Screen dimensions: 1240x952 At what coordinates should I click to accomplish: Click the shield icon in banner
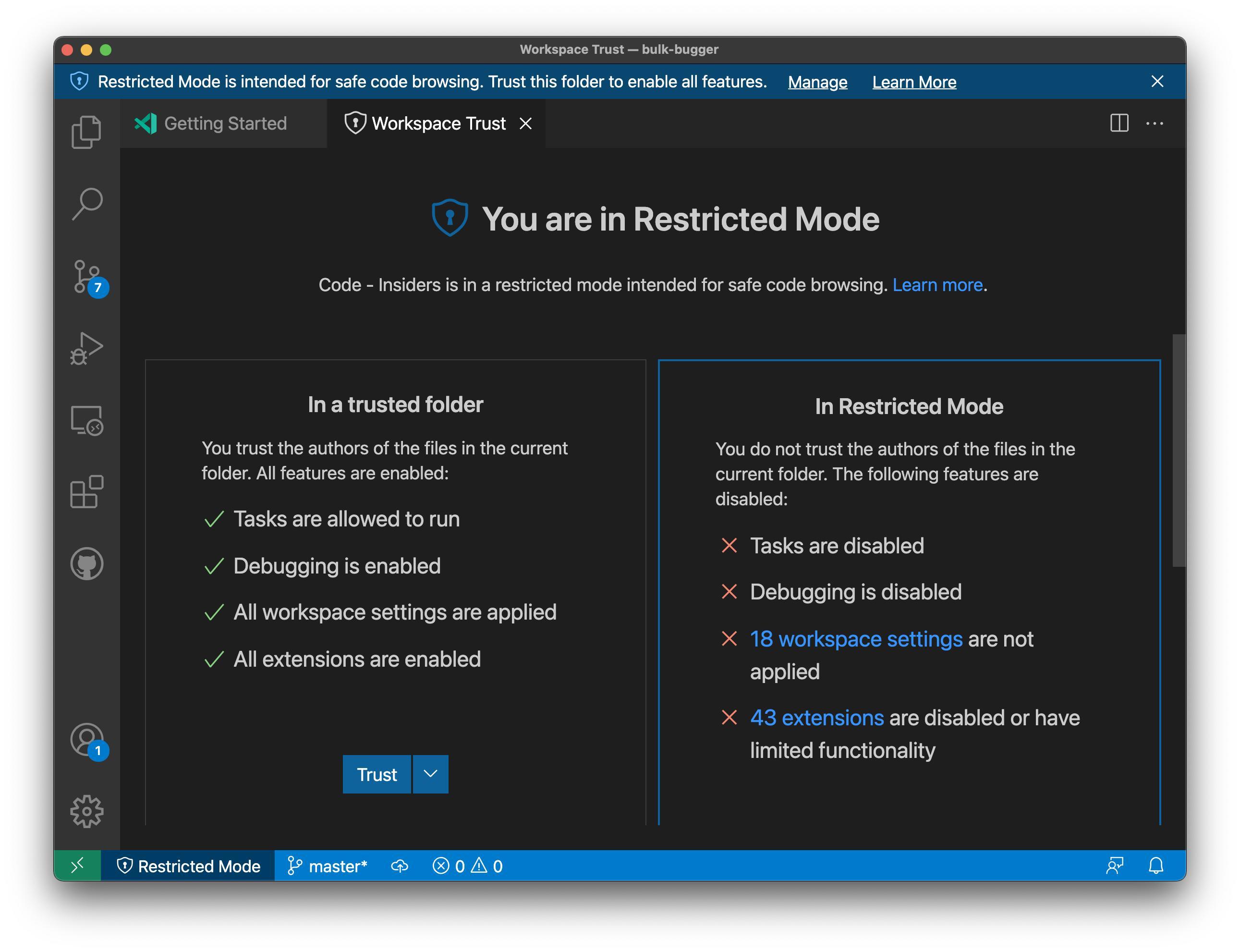coord(79,82)
